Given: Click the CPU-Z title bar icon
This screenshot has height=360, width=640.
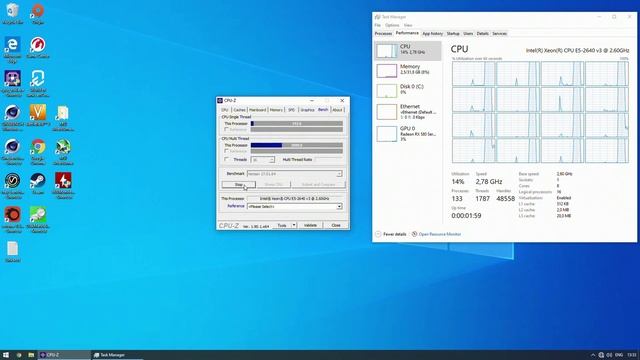Looking at the screenshot, I should point(220,100).
